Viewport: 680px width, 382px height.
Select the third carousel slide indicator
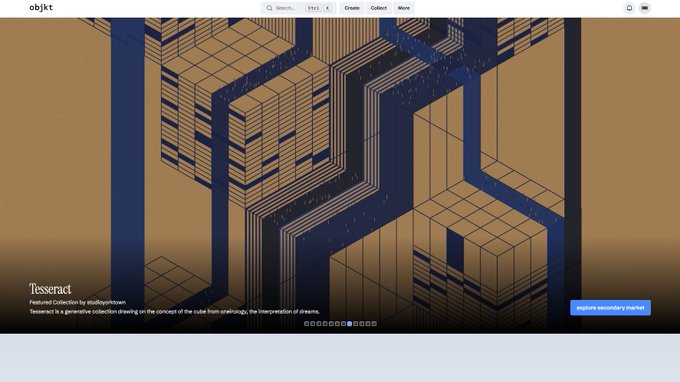tap(319, 323)
